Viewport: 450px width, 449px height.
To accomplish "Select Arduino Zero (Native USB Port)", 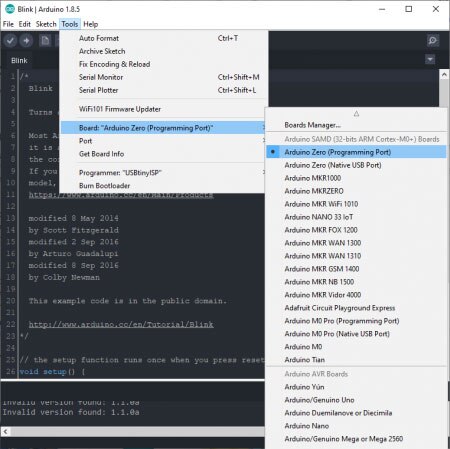I will pyautogui.click(x=356, y=165).
